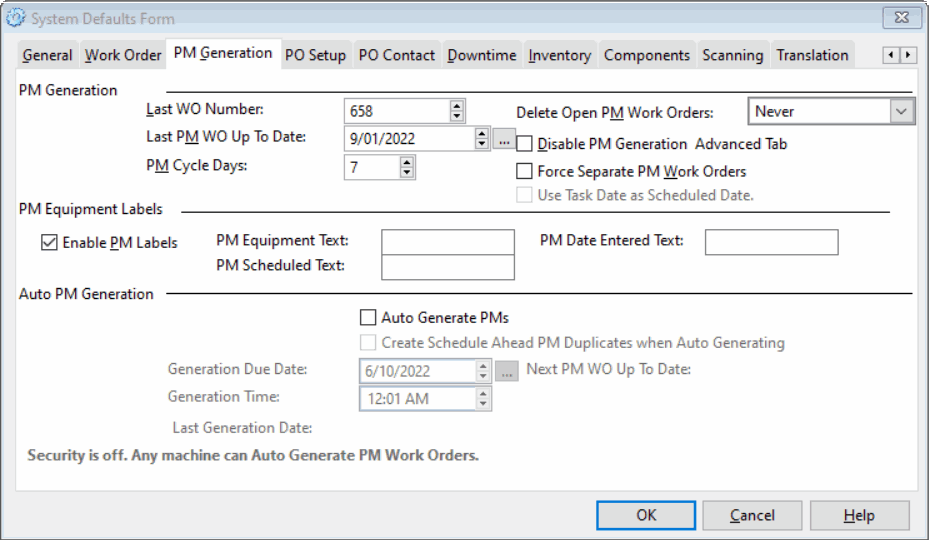Select the PM Generation tab

click(223, 53)
